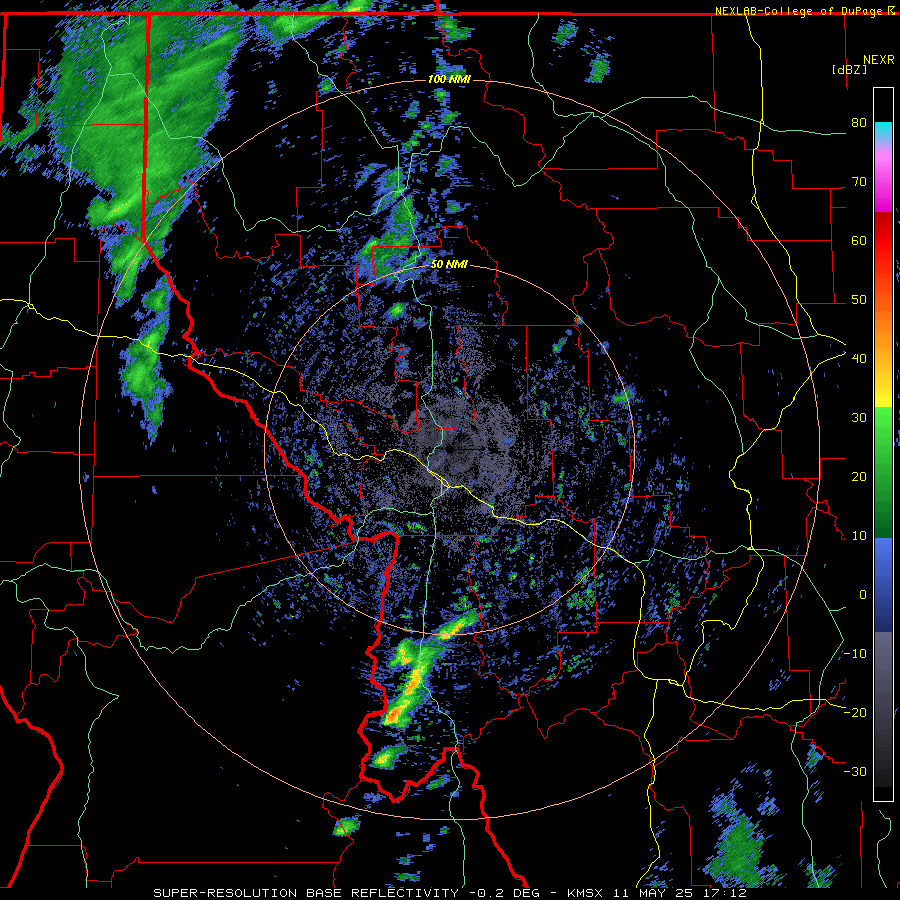Click the 70 dBZ scale value
Screen dimensions: 900x900
click(859, 181)
